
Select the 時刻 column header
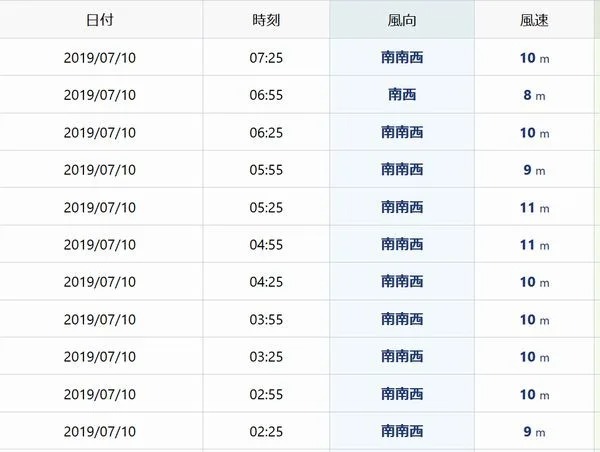coord(266,20)
